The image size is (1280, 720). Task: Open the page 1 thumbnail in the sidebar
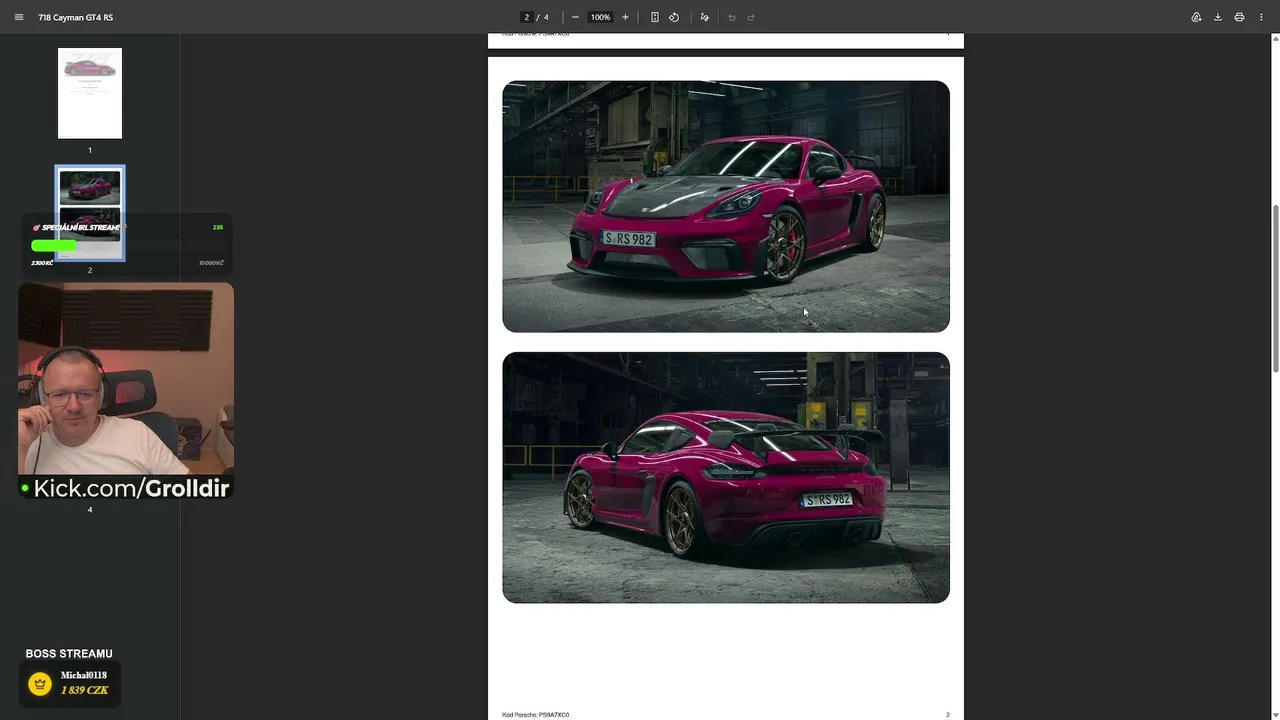click(90, 93)
